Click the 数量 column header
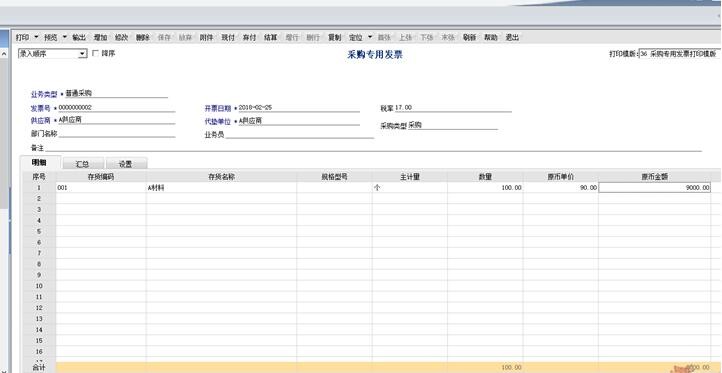722x373 pixels. click(485, 176)
